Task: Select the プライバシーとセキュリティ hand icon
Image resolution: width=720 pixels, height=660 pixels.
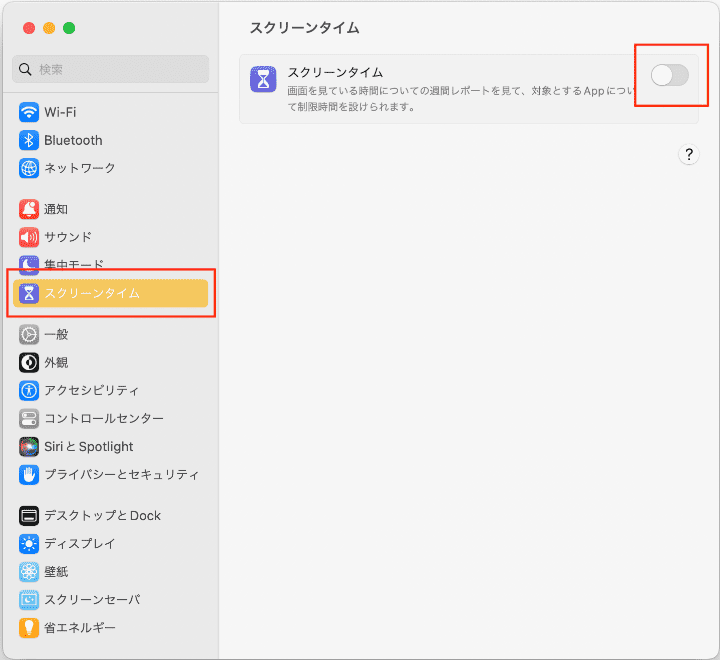Action: click(29, 474)
